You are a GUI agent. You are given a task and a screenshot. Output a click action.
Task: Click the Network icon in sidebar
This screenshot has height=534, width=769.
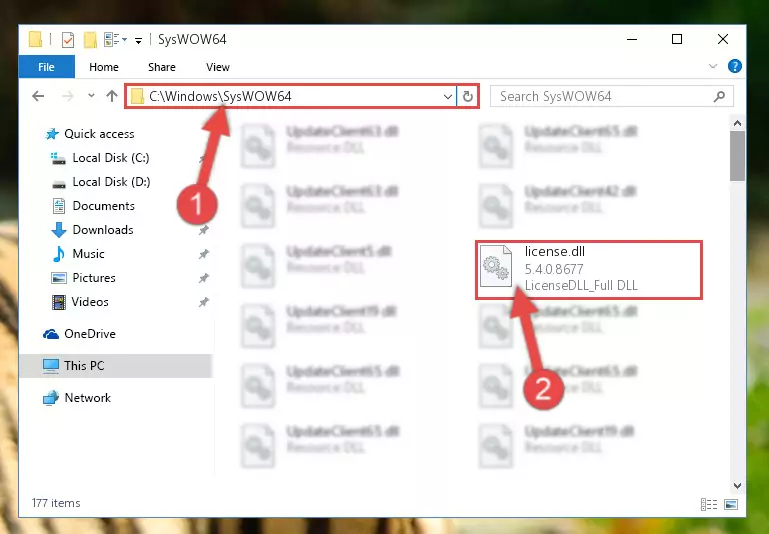pos(51,398)
